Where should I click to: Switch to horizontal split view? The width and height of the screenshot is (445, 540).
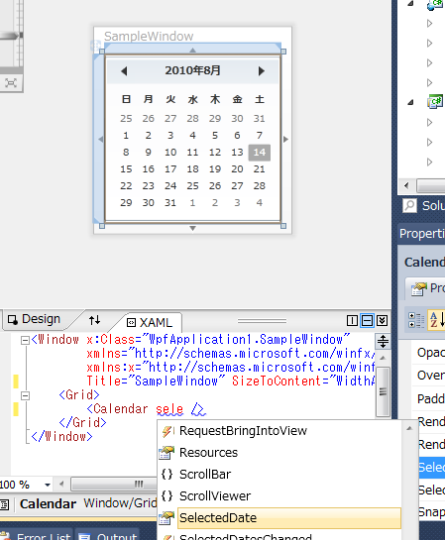coord(367,321)
